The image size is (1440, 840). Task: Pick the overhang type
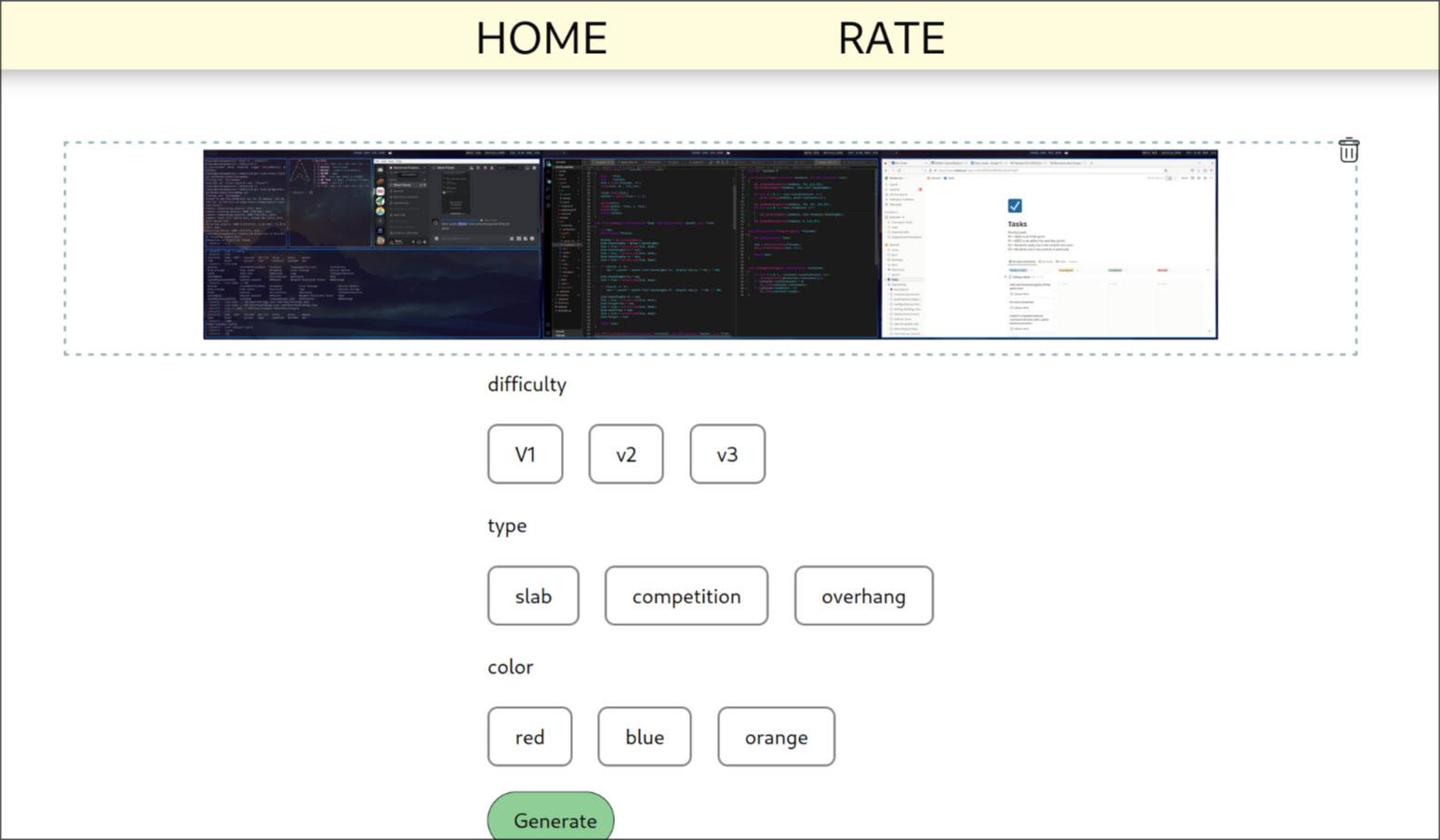tap(863, 595)
